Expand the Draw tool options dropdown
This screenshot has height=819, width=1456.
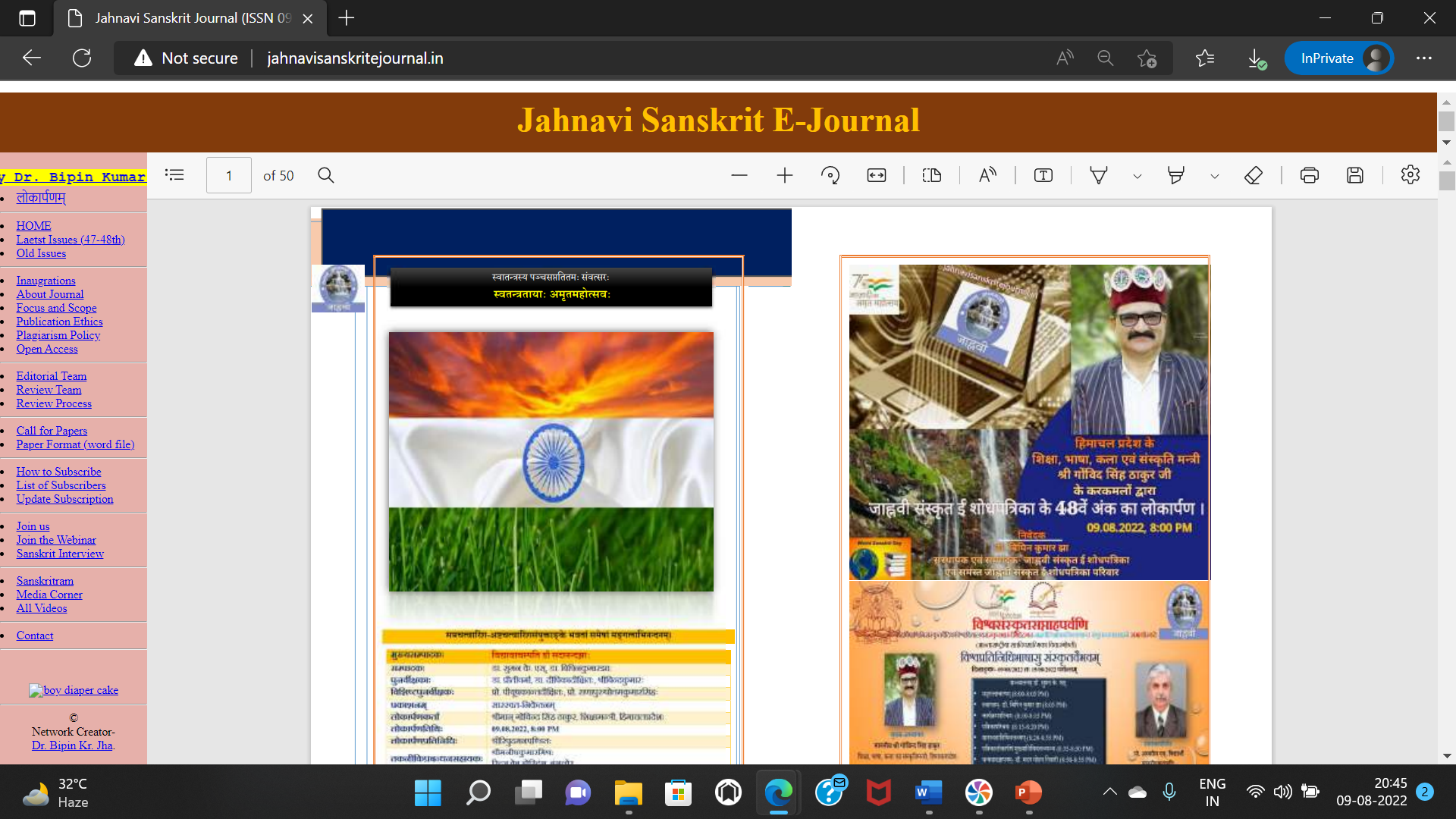(1137, 176)
